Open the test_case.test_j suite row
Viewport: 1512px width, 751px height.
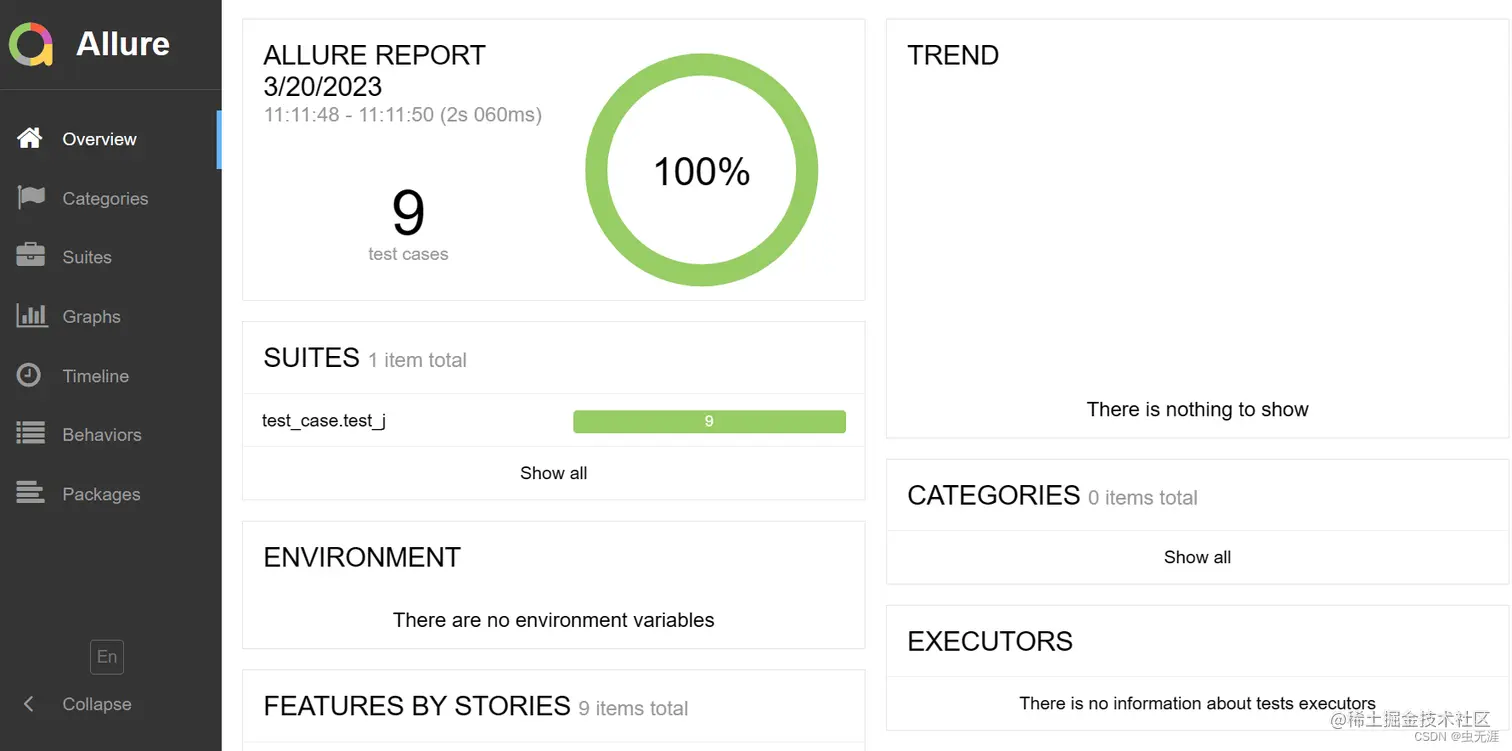(x=553, y=421)
